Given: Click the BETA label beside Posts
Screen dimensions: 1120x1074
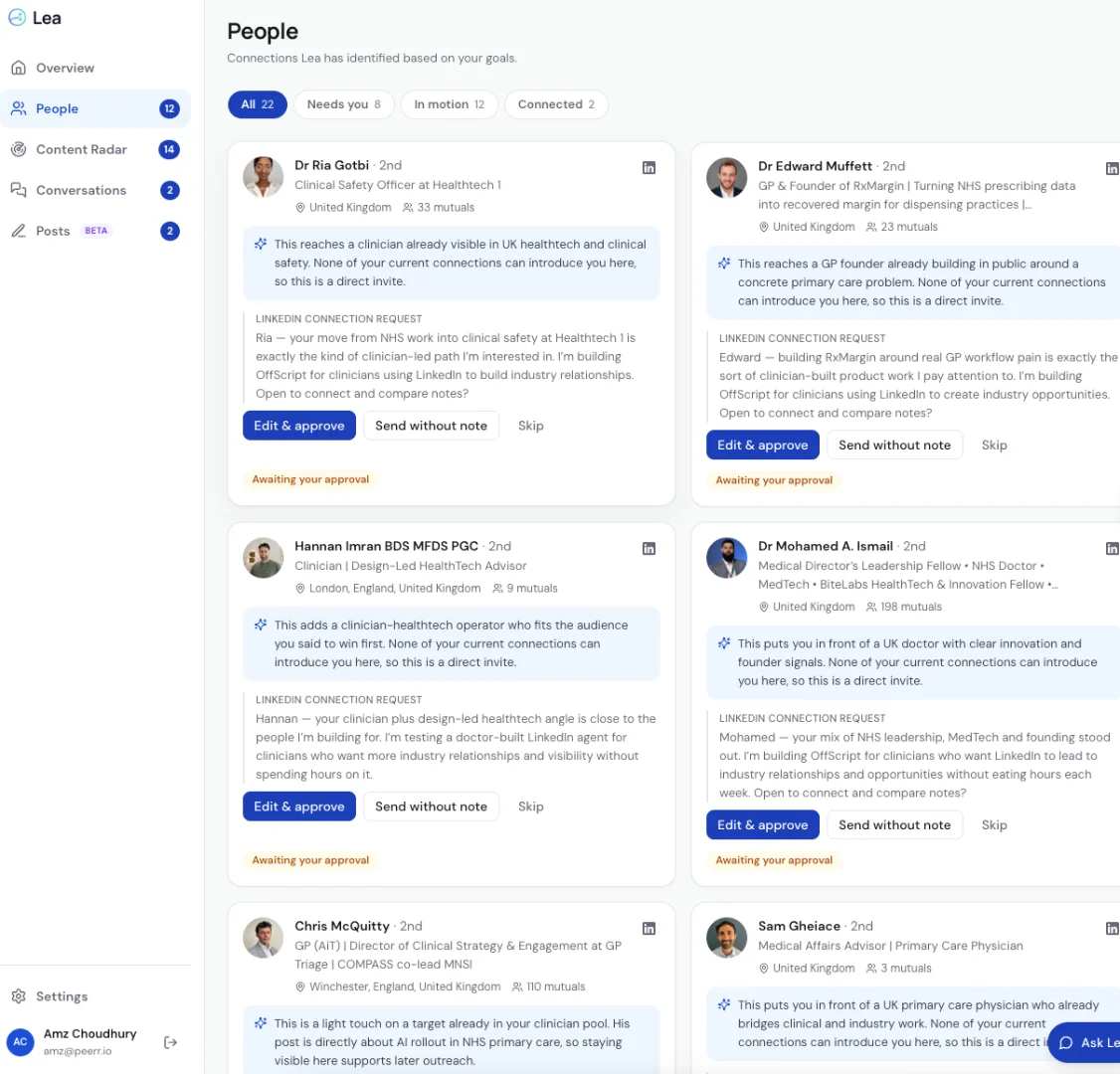Looking at the screenshot, I should click(x=95, y=231).
